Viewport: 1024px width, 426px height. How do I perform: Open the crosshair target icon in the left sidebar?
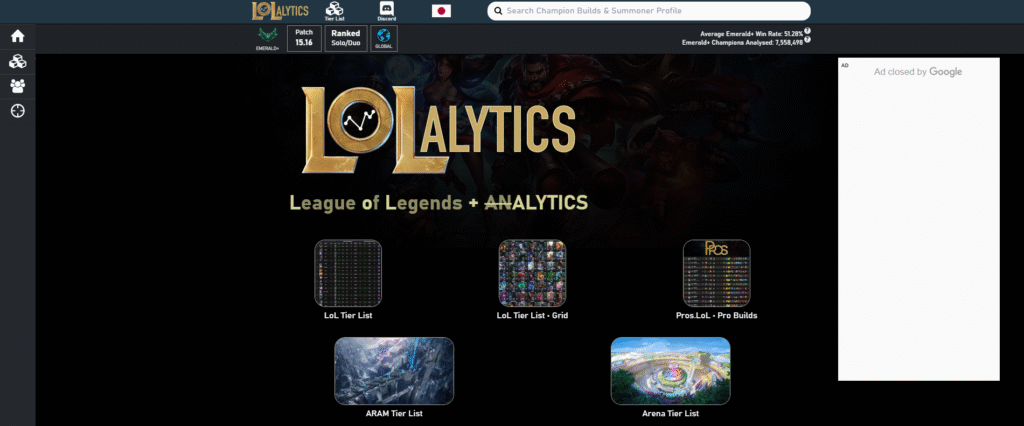click(x=18, y=111)
